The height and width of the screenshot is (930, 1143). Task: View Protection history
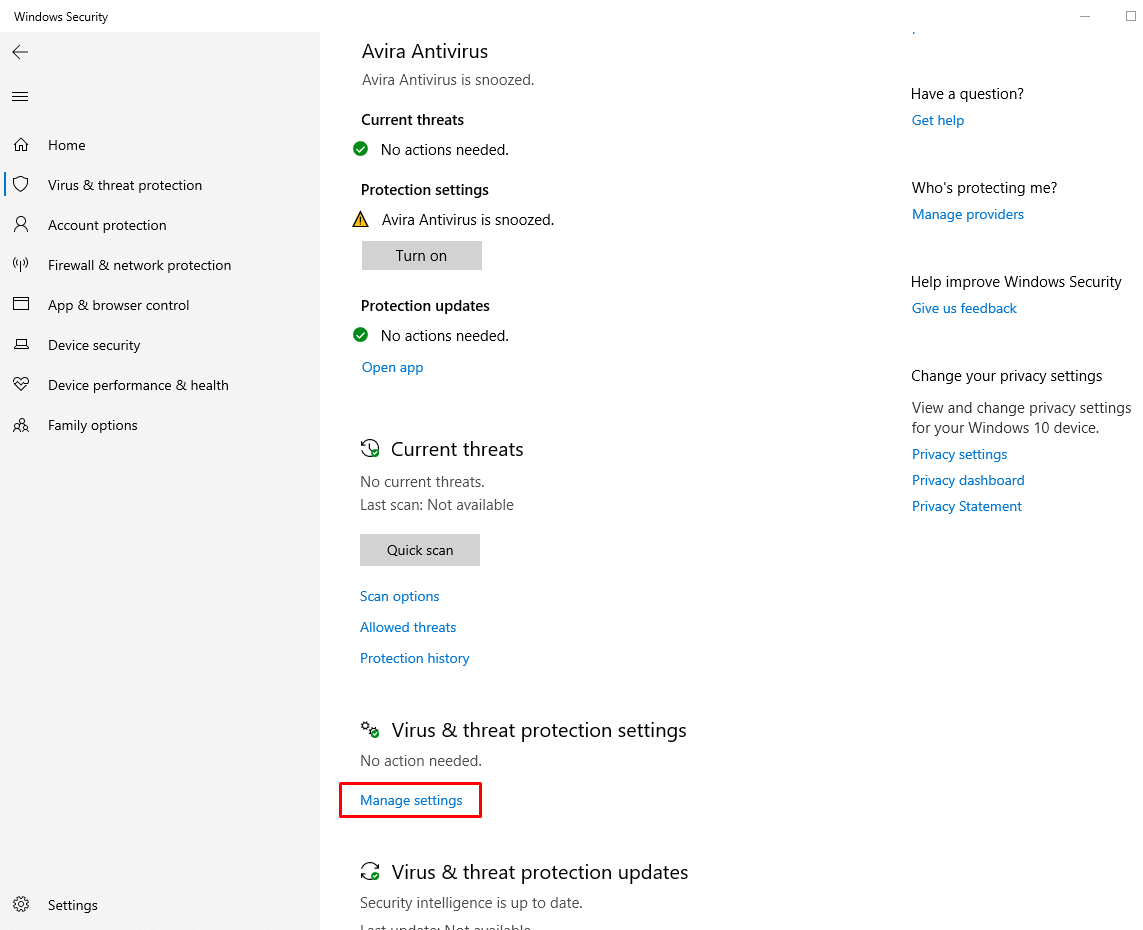[x=414, y=657]
